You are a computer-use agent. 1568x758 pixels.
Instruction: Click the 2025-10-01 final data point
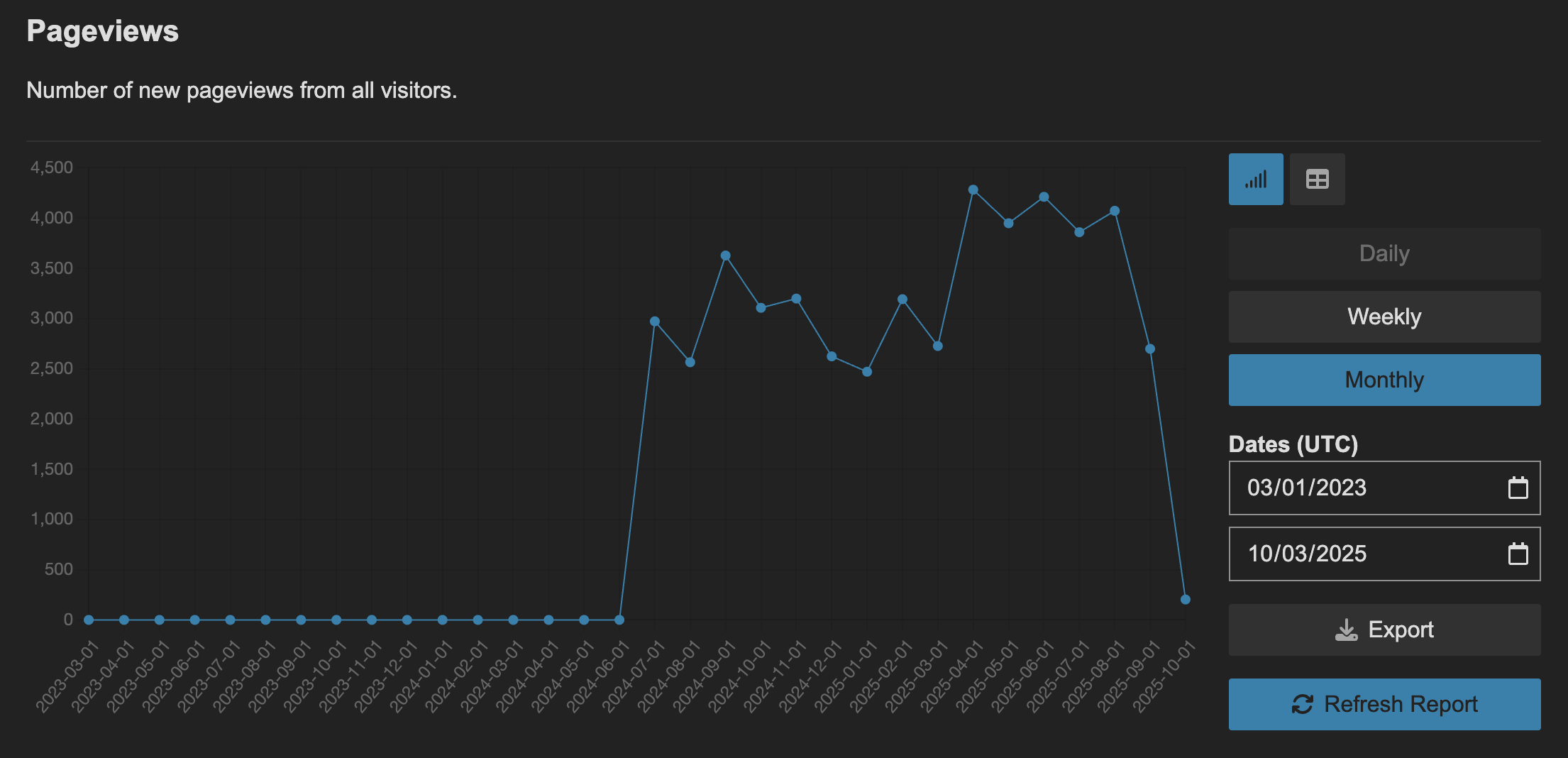pos(1185,600)
